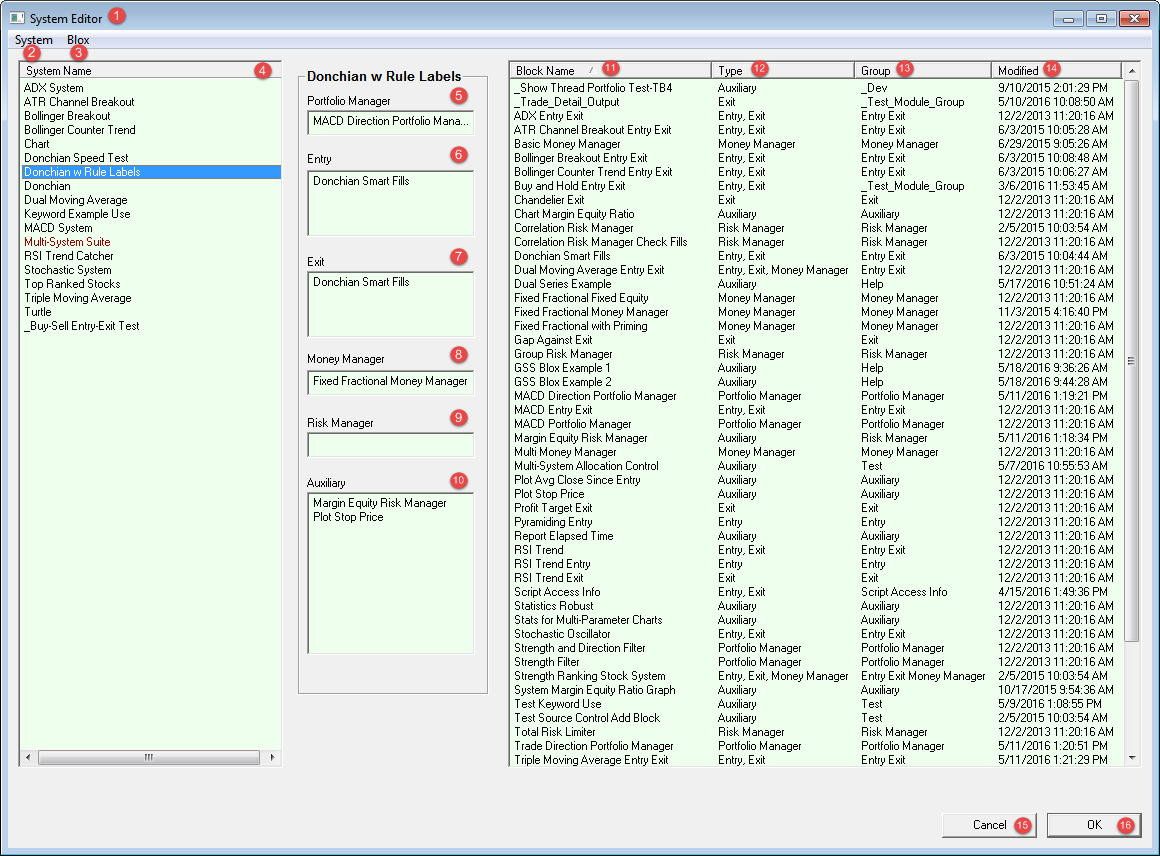Click Fixed Fractional Money Manager field
The height and width of the screenshot is (856, 1160).
click(x=391, y=382)
